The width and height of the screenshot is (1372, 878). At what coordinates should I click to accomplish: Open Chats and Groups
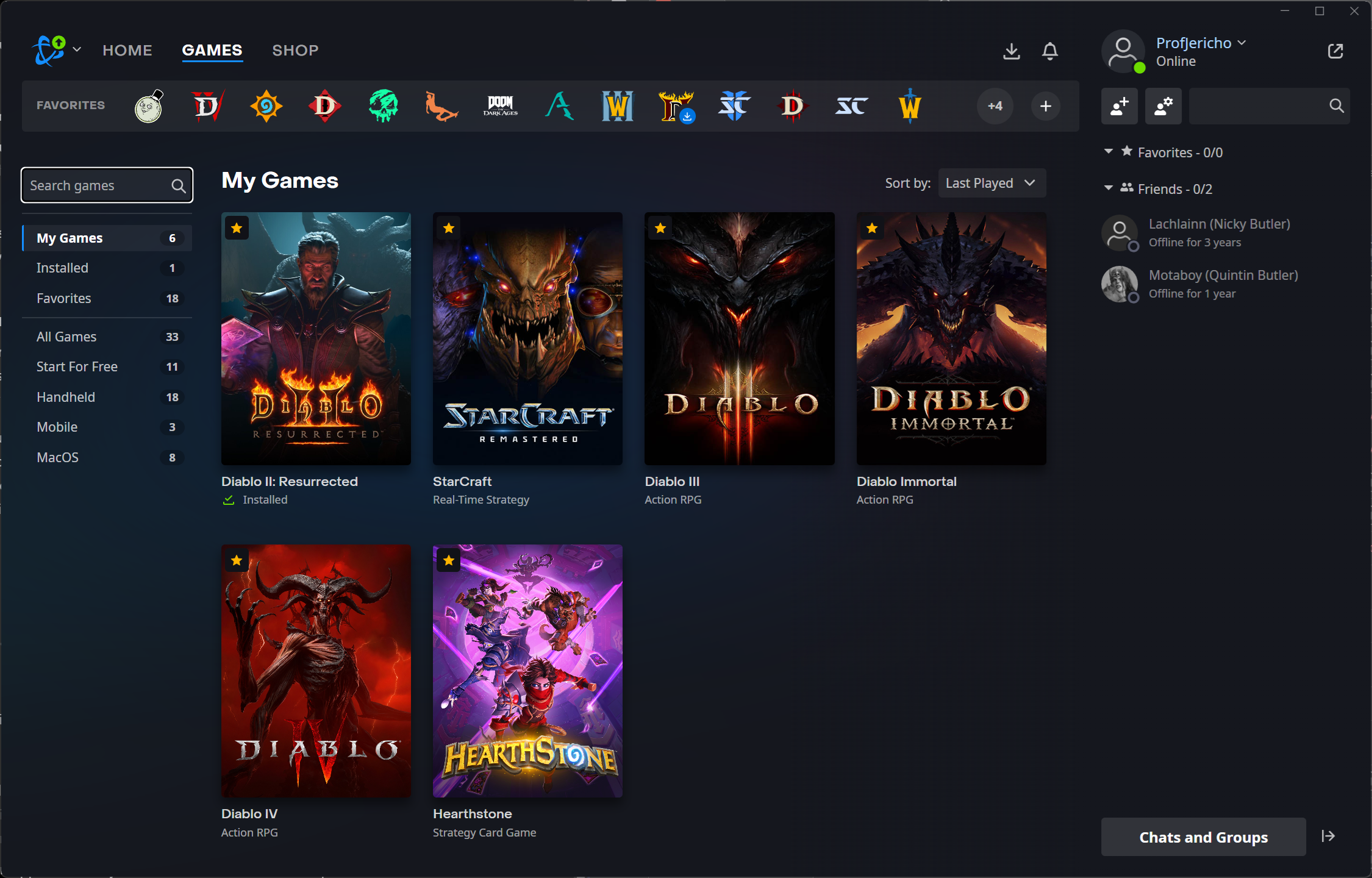click(x=1203, y=837)
